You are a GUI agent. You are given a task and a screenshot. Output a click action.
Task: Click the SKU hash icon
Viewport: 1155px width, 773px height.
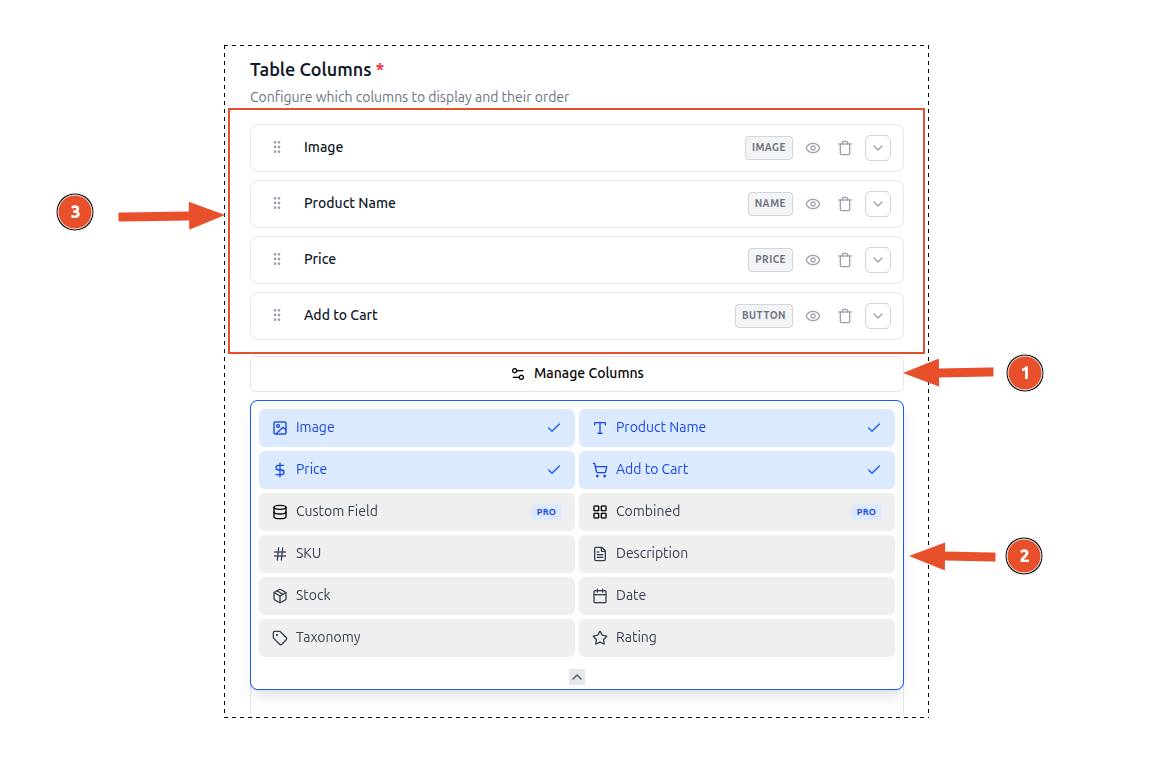click(279, 553)
